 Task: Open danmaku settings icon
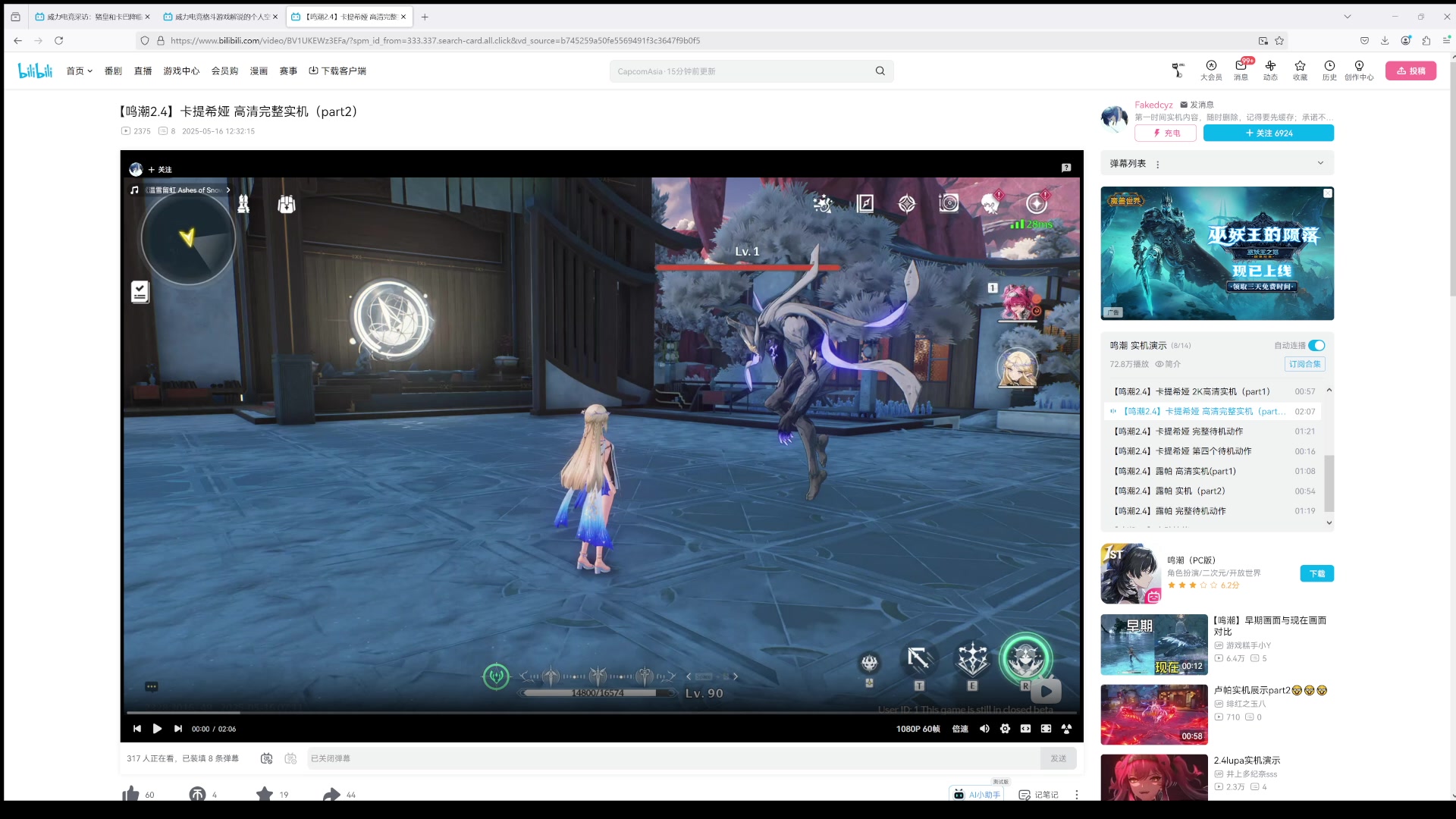[290, 758]
